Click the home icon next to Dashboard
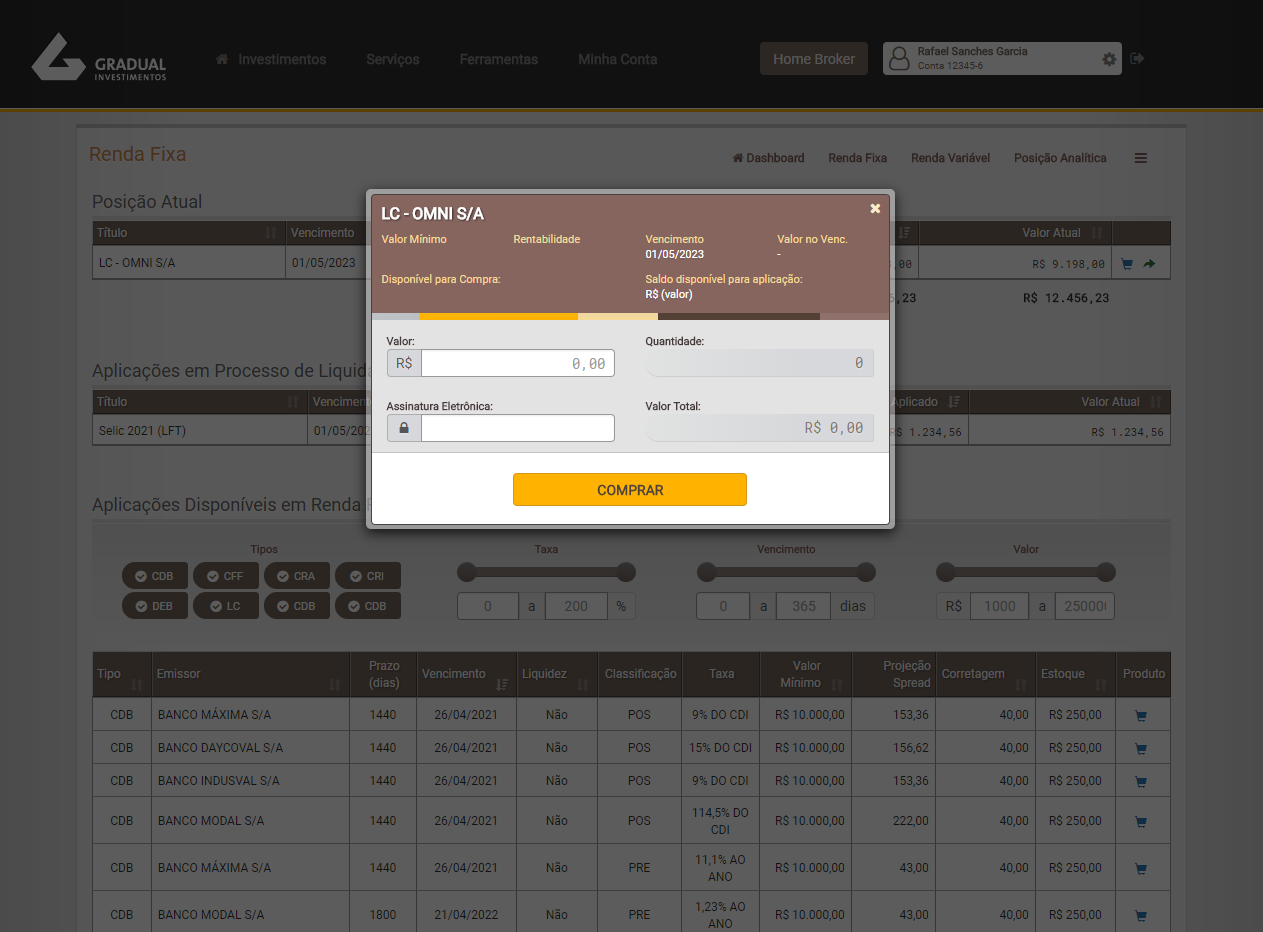The width and height of the screenshot is (1263, 932). coord(737,157)
